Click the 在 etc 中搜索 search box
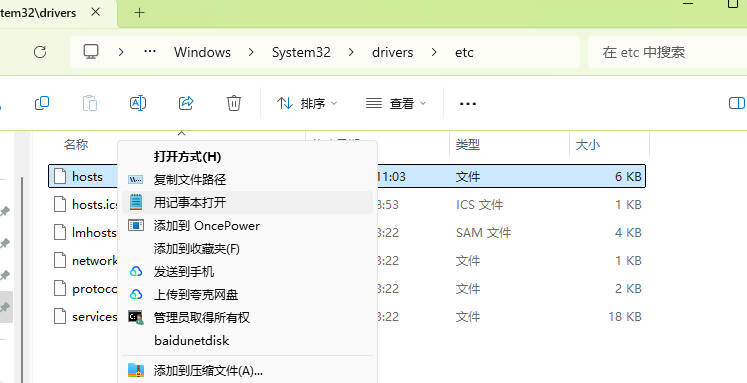This screenshot has width=747, height=383. pos(667,52)
